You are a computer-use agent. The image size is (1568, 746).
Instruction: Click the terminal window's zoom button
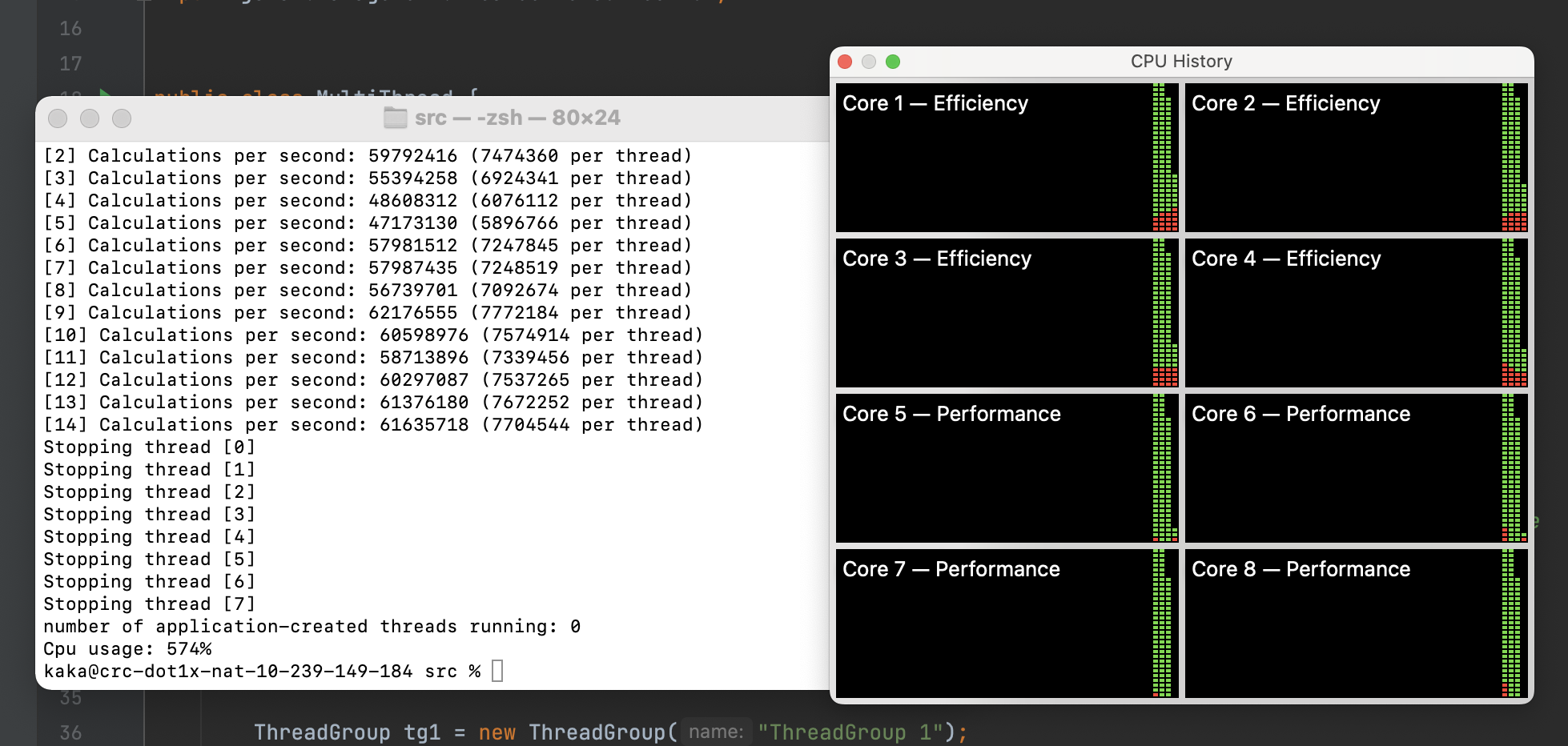[x=122, y=118]
